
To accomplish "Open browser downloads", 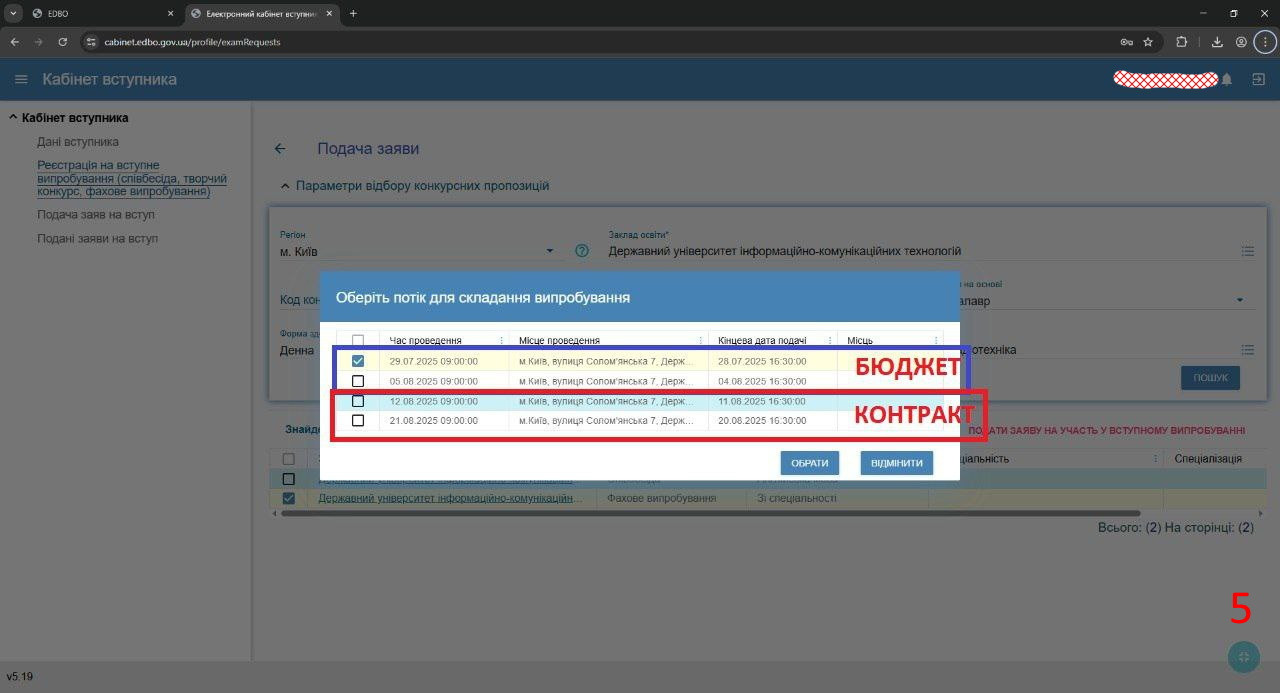I will coord(1217,42).
